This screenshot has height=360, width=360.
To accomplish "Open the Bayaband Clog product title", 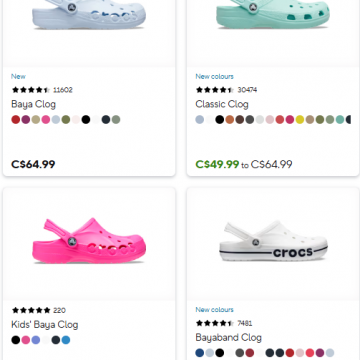I will (x=228, y=338).
